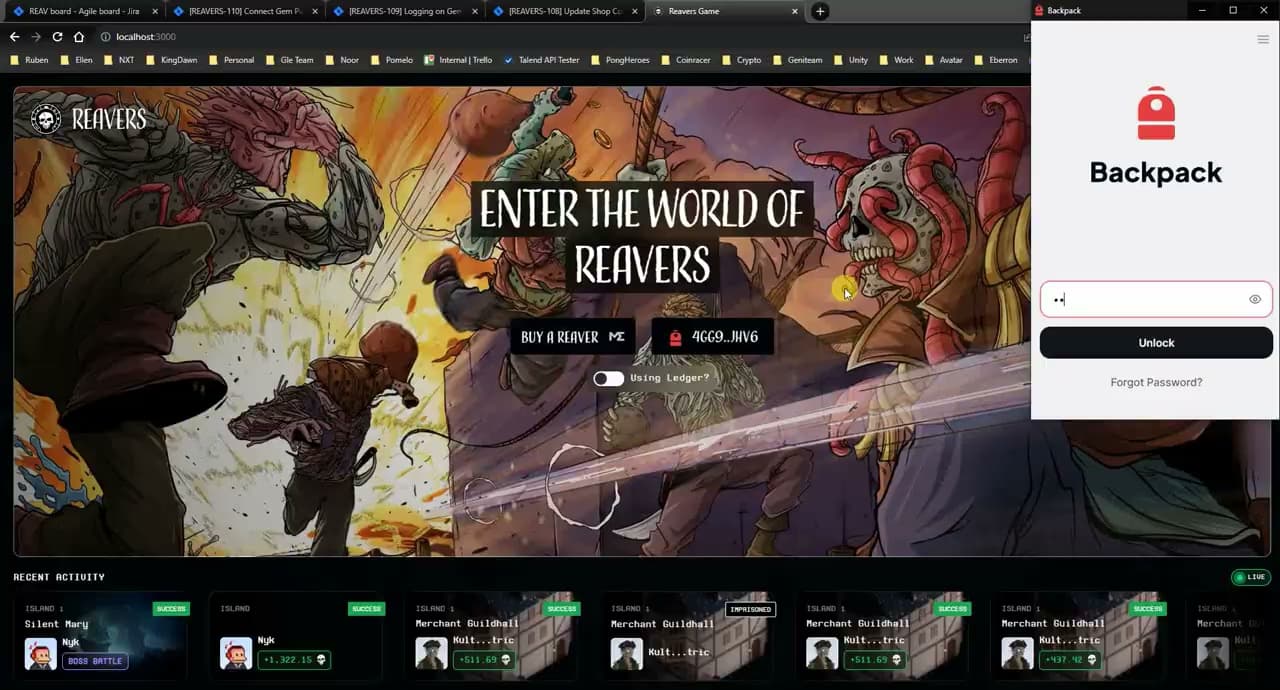Click the Buy a Reaver button

pyautogui.click(x=573, y=337)
